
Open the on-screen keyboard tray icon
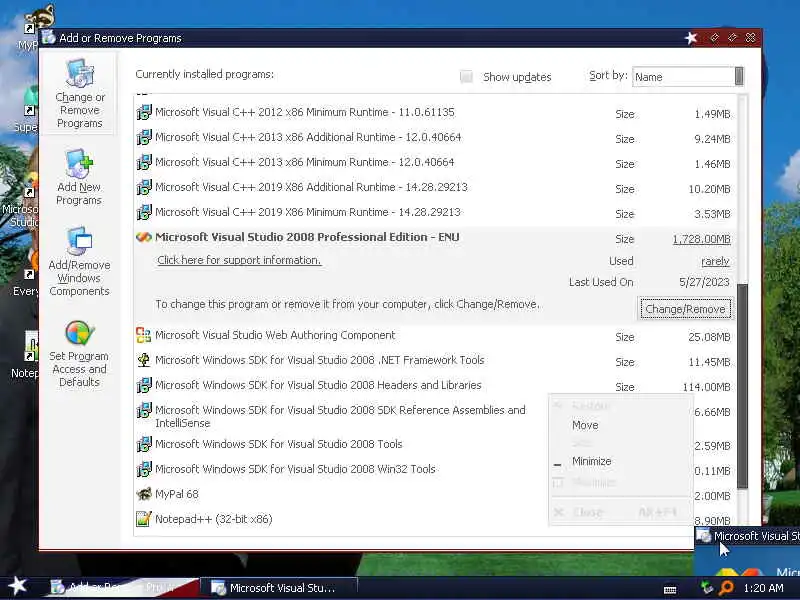[x=670, y=590]
